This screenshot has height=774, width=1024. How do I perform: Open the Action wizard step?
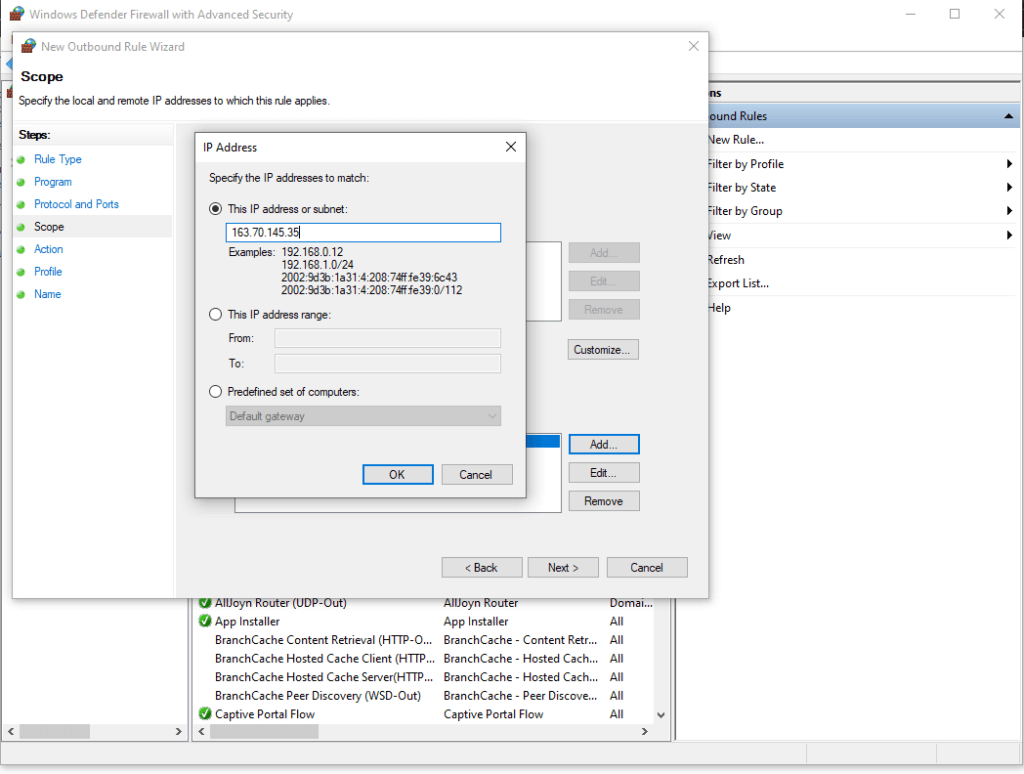point(48,249)
